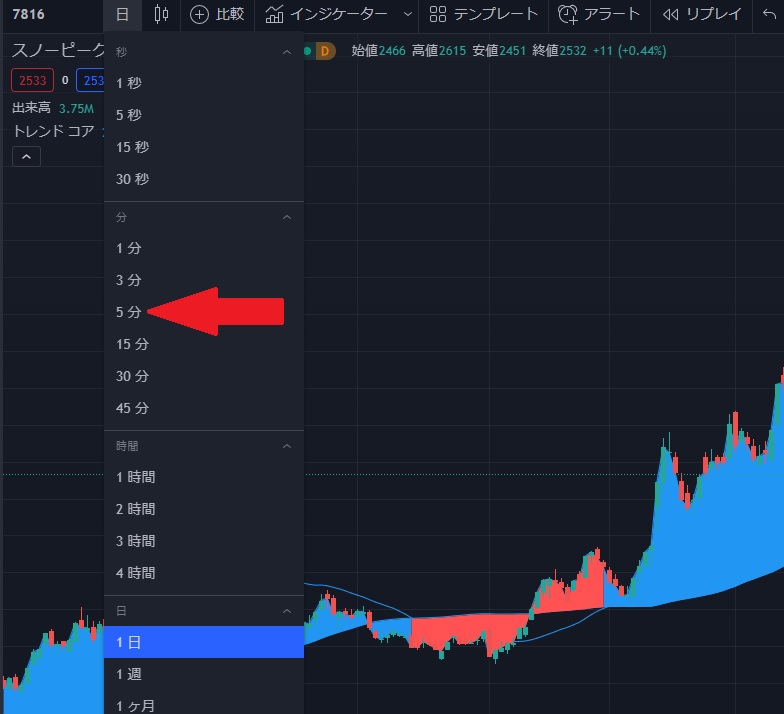
Task: Click the 終値2532 close value
Action: 559,51
